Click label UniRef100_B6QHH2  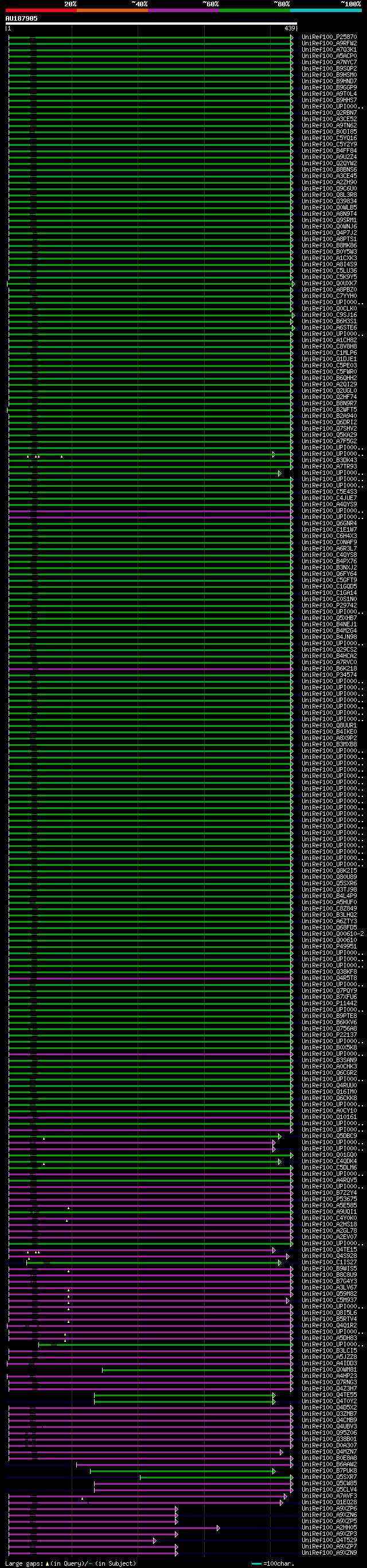pos(329,378)
